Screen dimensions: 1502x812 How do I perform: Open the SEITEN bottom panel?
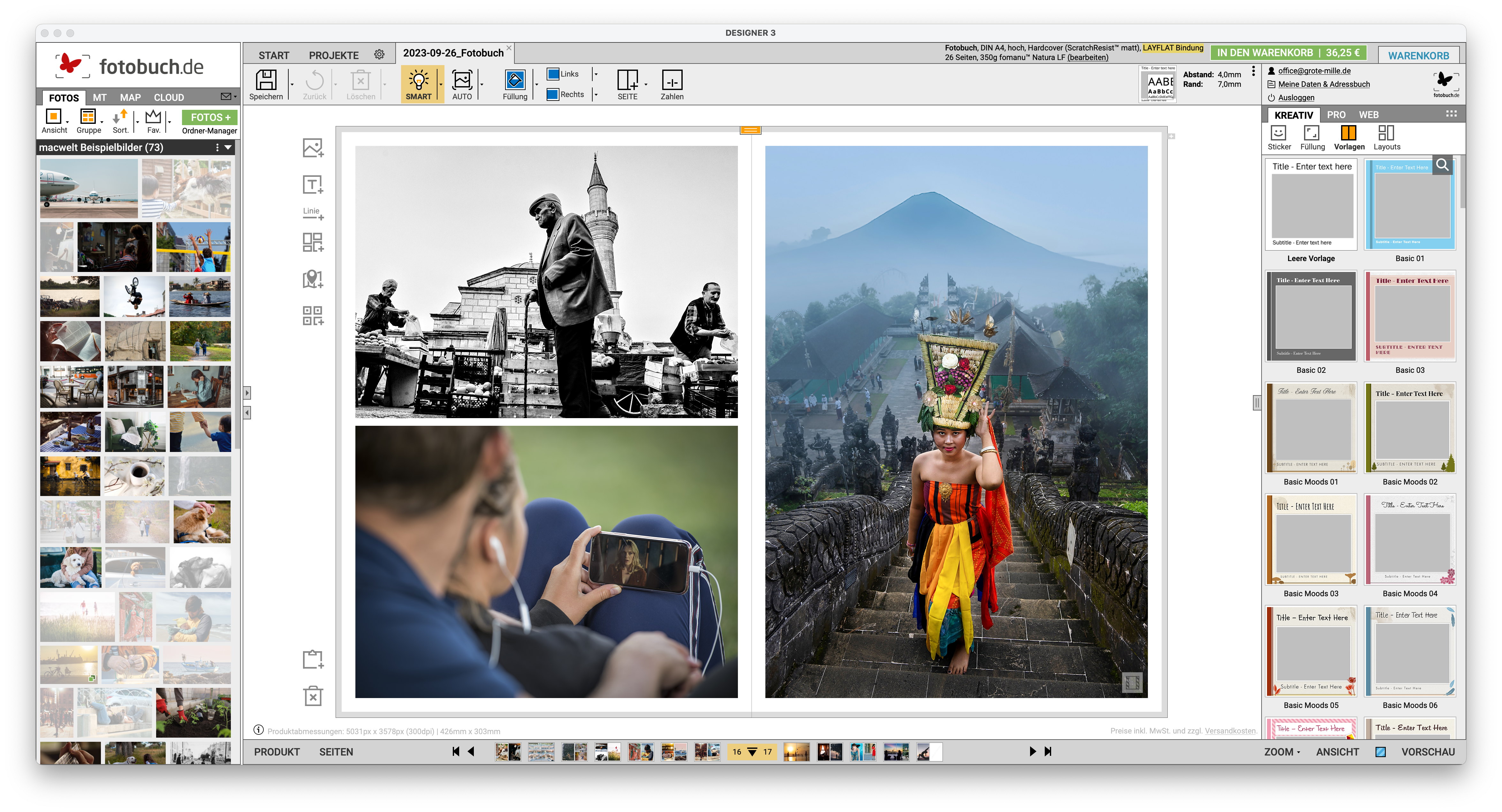tap(336, 752)
